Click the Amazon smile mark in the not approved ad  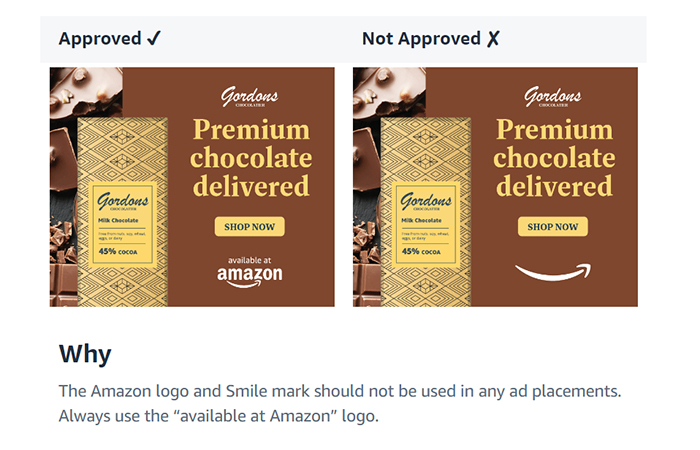coord(553,271)
